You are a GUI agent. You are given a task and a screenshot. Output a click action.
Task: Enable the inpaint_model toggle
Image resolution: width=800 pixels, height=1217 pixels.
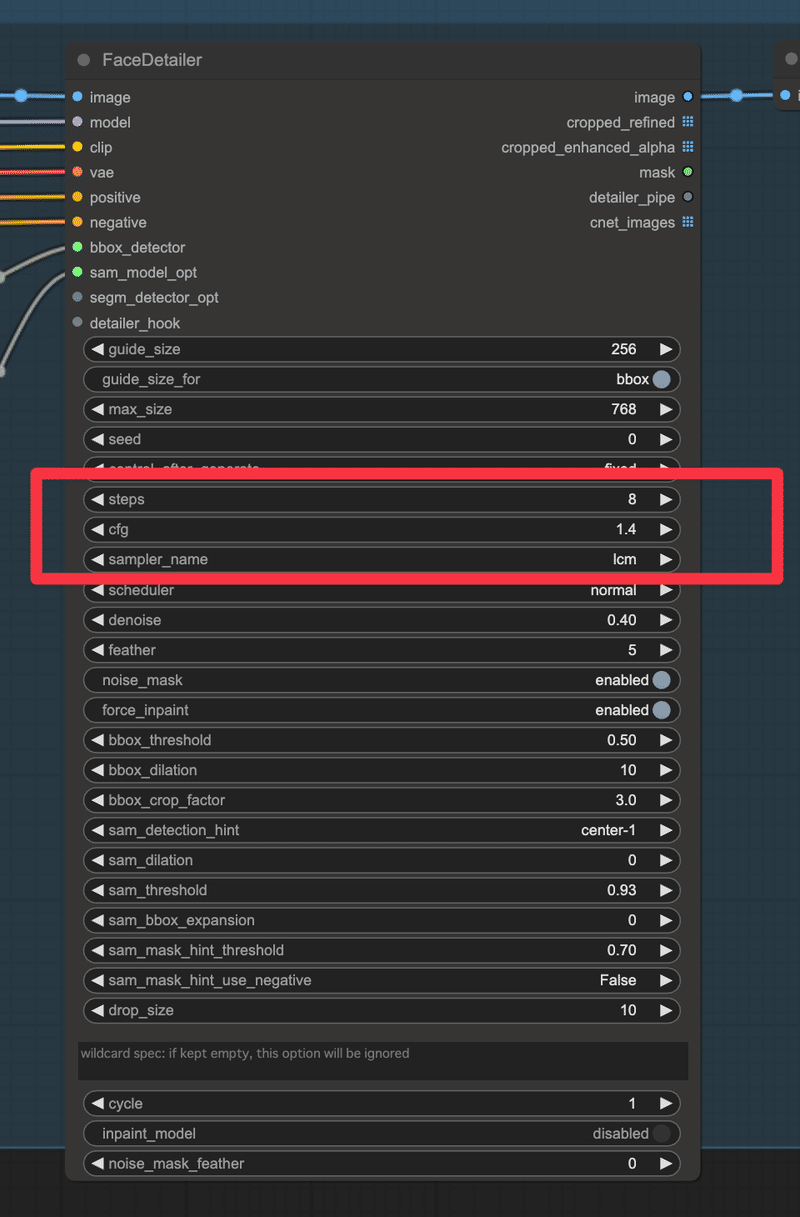pyautogui.click(x=661, y=1133)
